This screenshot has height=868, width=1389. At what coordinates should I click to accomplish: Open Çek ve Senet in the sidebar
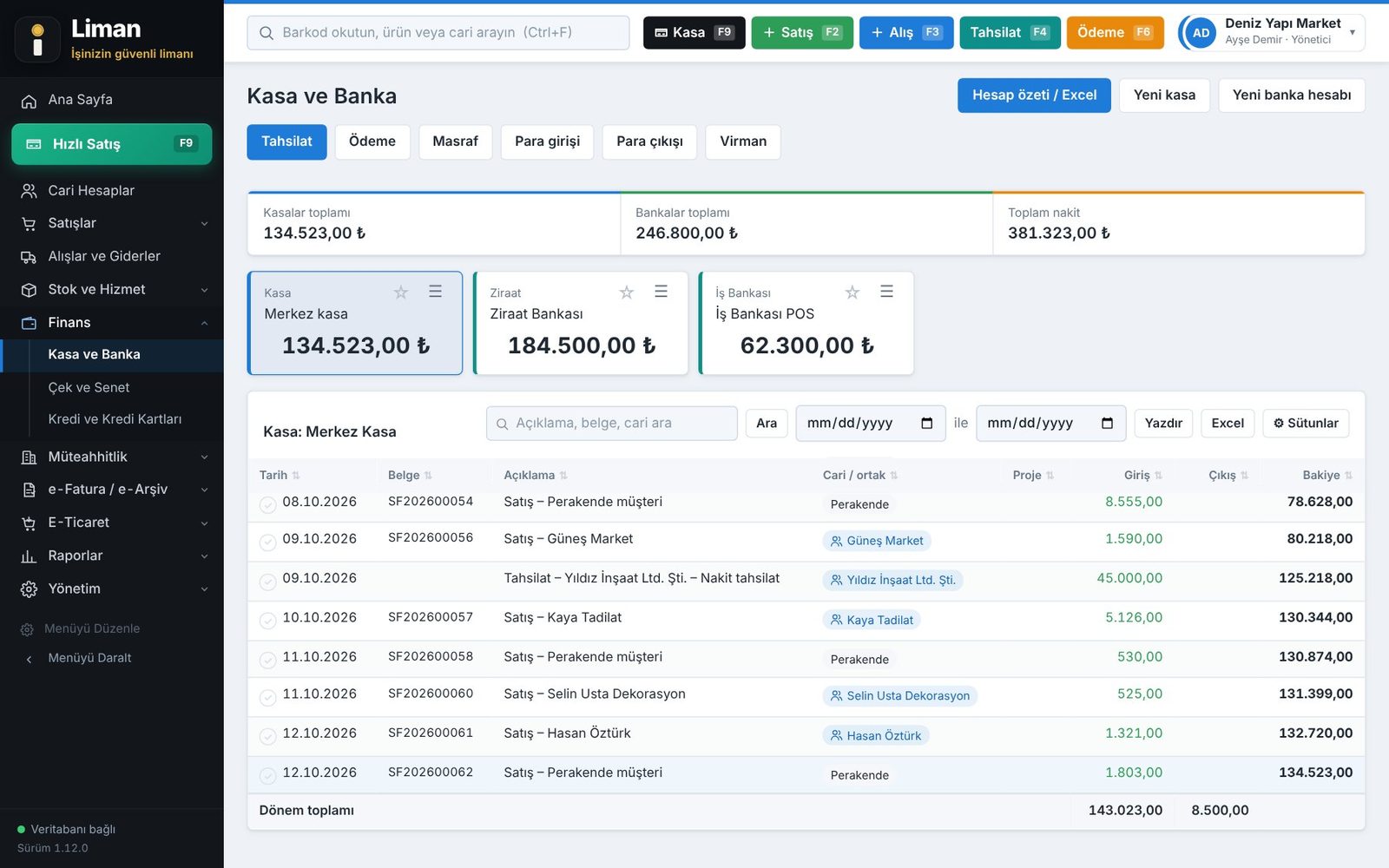[x=89, y=388]
